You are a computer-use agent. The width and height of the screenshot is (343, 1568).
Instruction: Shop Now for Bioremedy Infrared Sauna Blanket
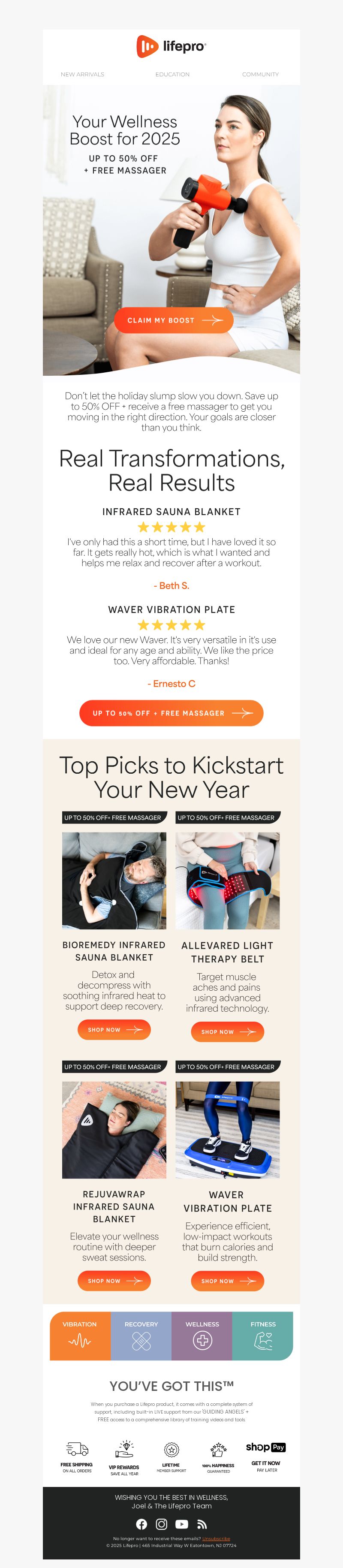click(114, 1029)
